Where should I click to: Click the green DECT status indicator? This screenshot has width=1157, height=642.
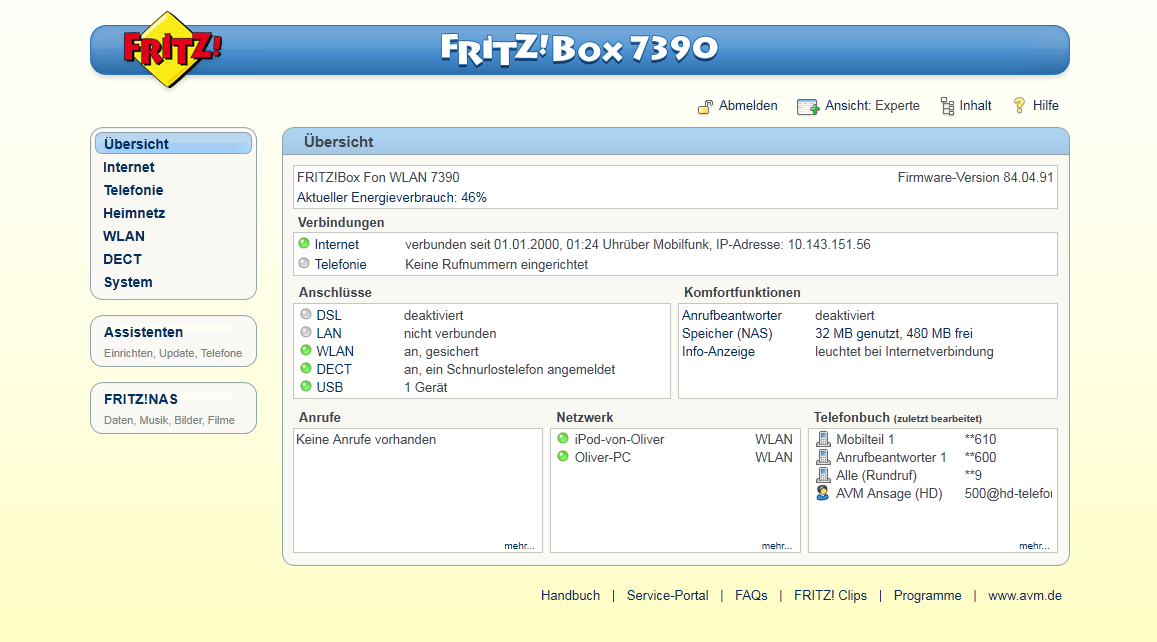(x=305, y=367)
